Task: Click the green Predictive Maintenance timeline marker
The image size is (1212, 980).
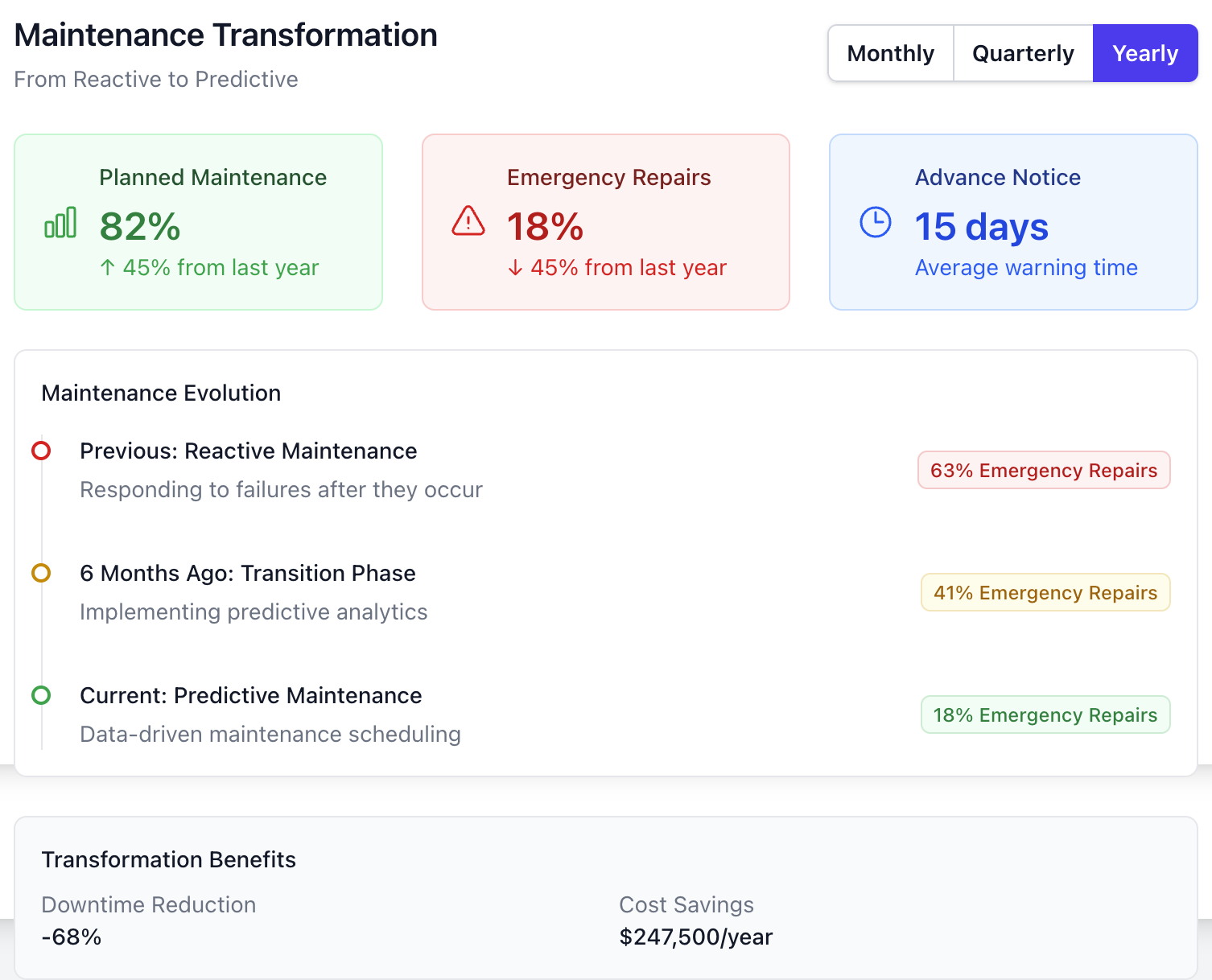Action: (41, 695)
